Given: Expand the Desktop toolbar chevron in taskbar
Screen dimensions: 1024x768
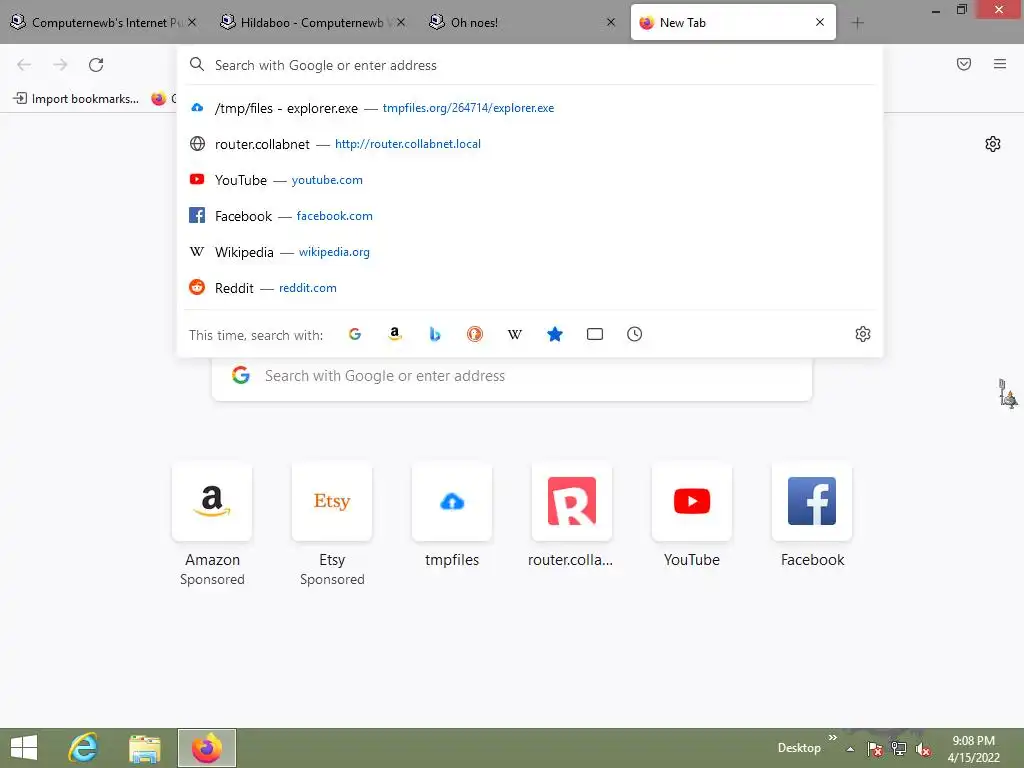Looking at the screenshot, I should (833, 738).
